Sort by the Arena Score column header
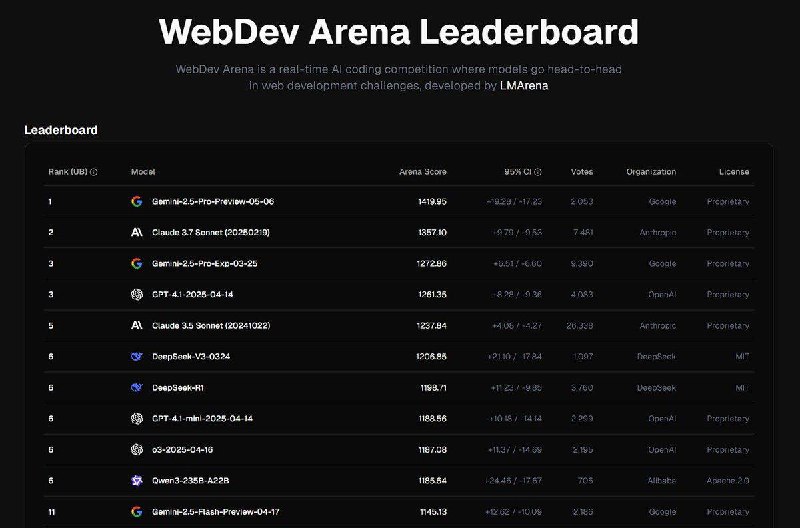The width and height of the screenshot is (800, 528). [x=422, y=172]
